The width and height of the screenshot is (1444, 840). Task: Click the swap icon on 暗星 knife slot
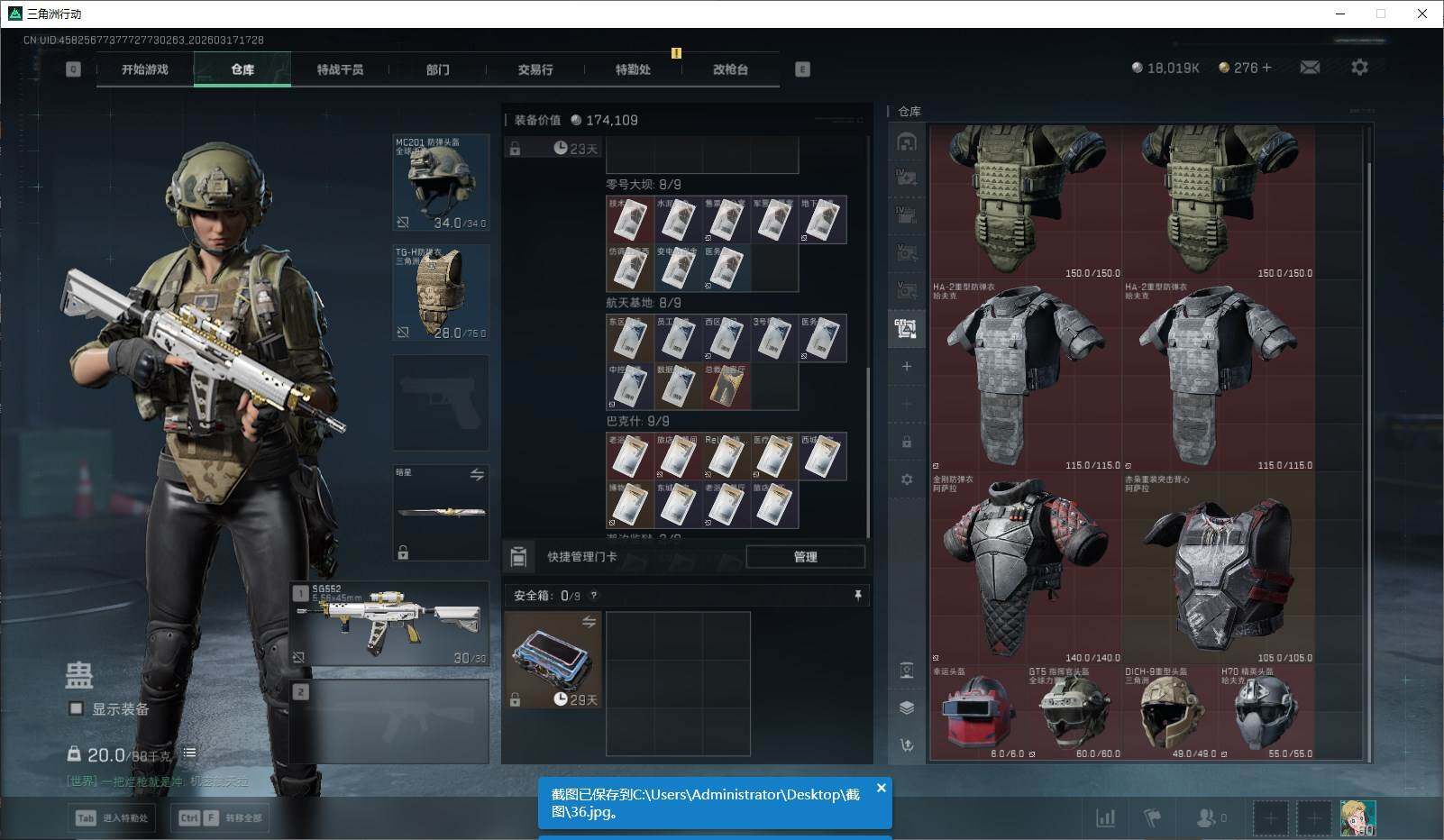[x=477, y=475]
